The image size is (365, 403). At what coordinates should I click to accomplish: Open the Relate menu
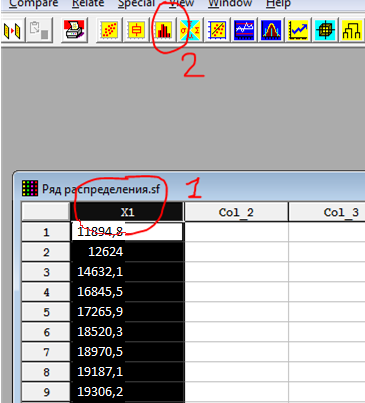pos(88,4)
